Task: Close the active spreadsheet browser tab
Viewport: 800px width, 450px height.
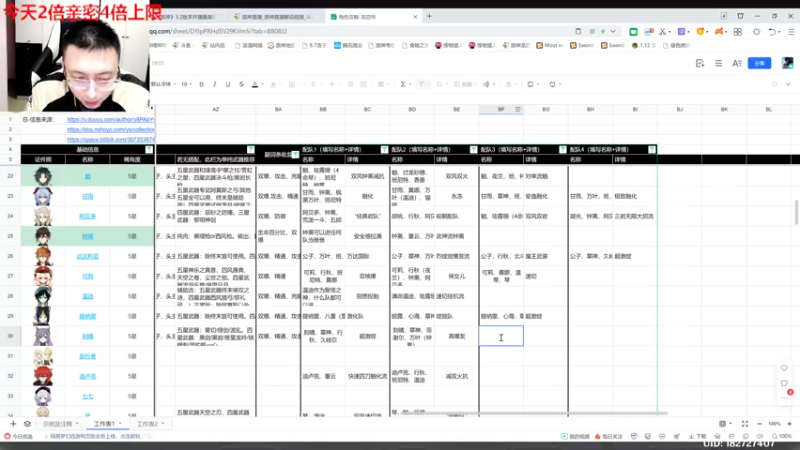Action: tap(415, 17)
